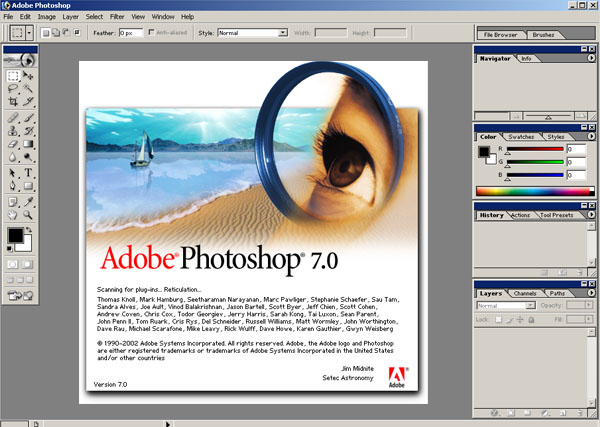Select the Magic Wand tool
600x427 pixels.
tap(28, 89)
